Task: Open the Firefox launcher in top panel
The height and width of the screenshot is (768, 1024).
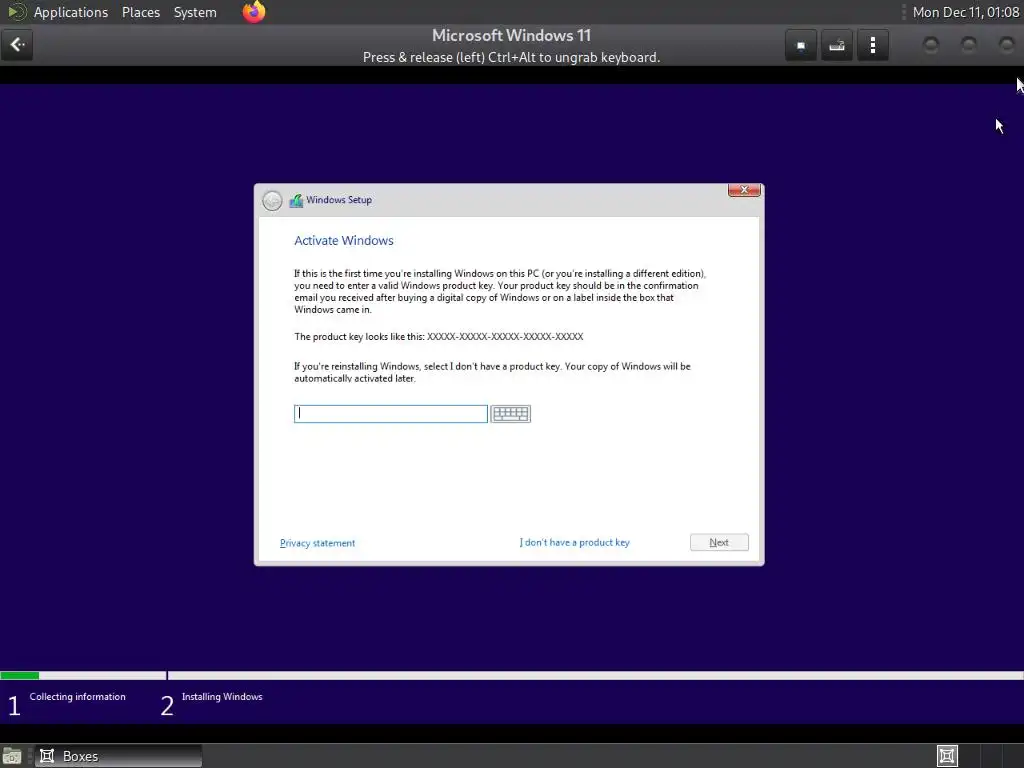Action: click(254, 12)
